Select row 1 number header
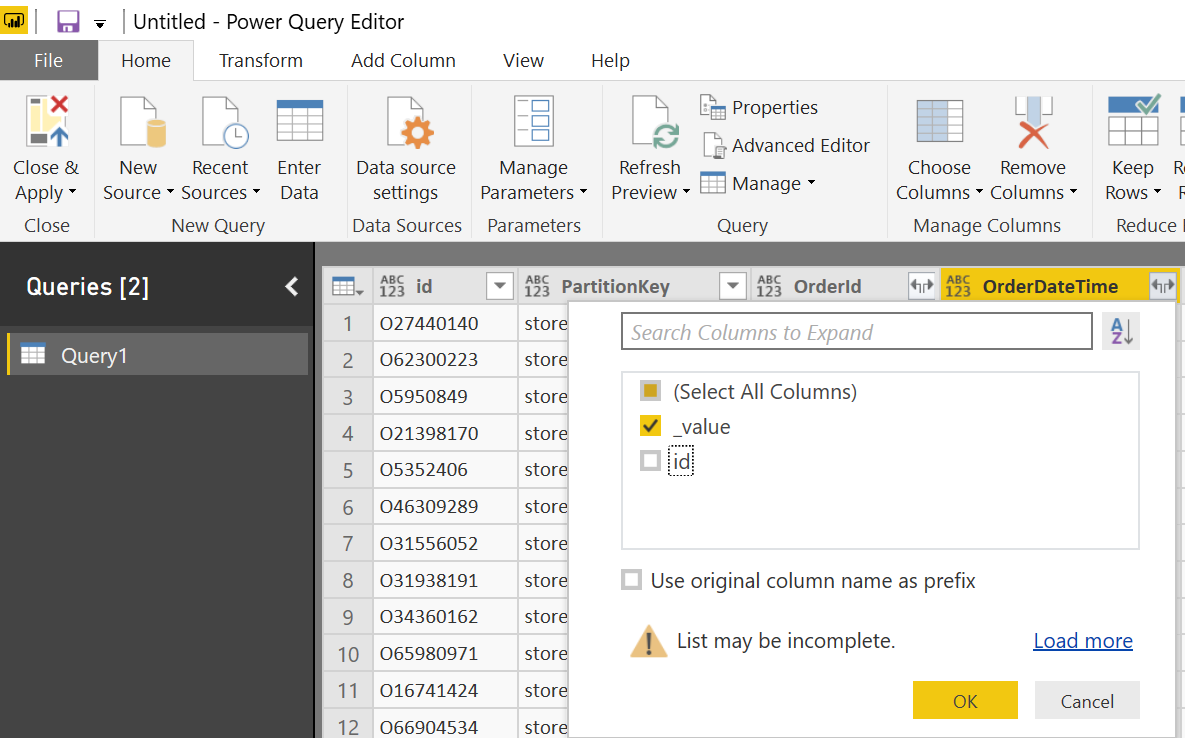This screenshot has height=738, width=1185. 348,323
